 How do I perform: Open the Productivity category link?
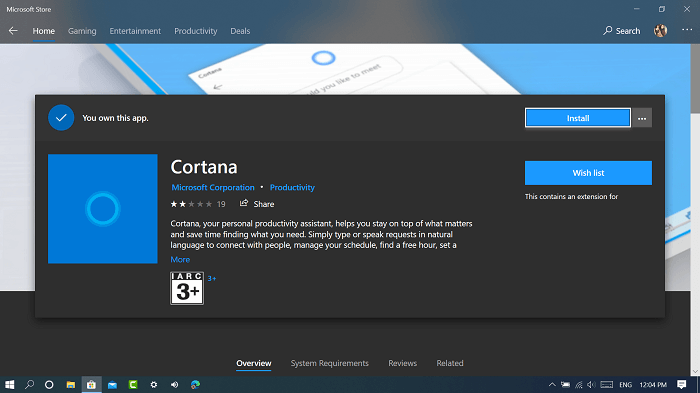coord(292,188)
